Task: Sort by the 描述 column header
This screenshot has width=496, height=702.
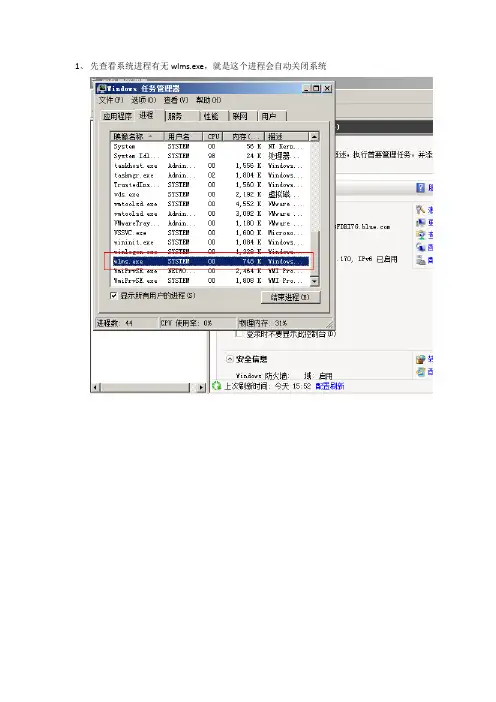Action: pos(286,136)
